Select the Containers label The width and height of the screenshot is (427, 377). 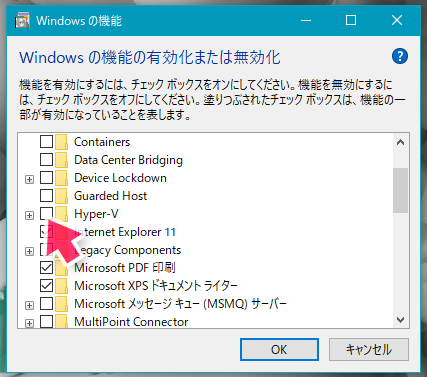[102, 142]
